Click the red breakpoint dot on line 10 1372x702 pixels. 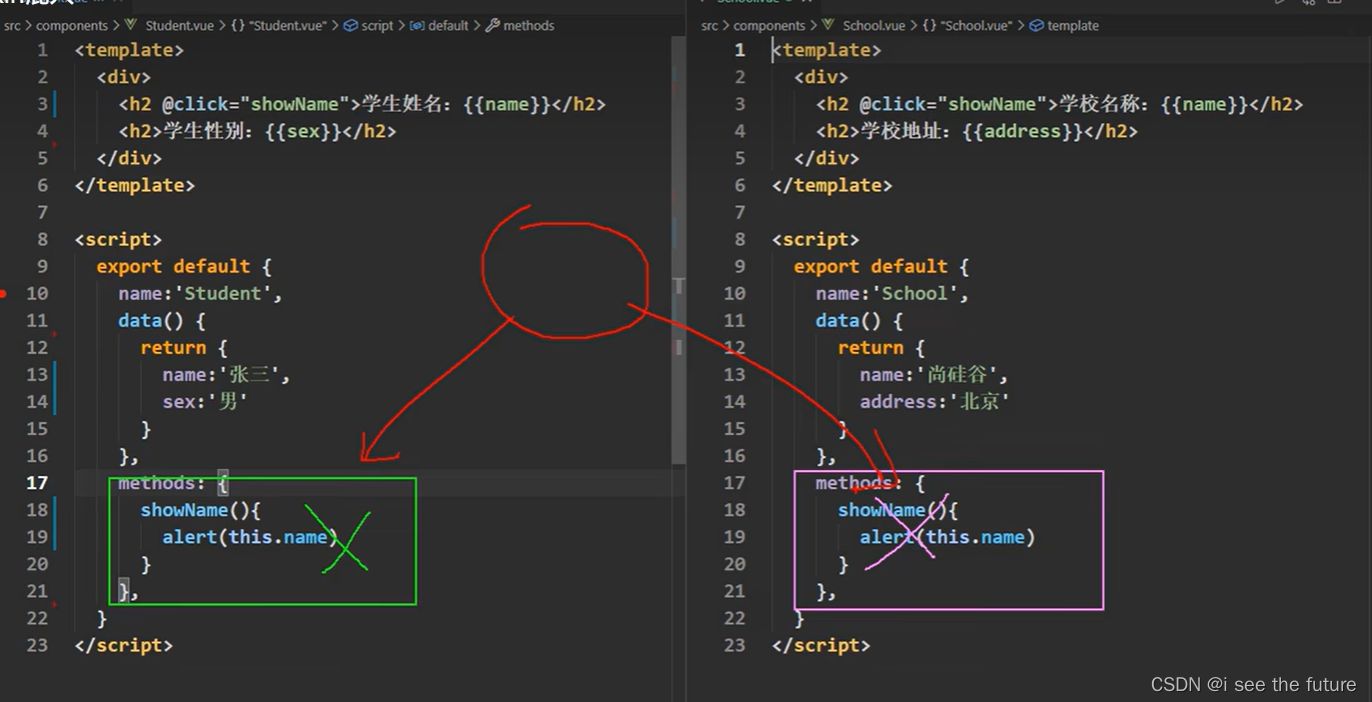[4, 294]
